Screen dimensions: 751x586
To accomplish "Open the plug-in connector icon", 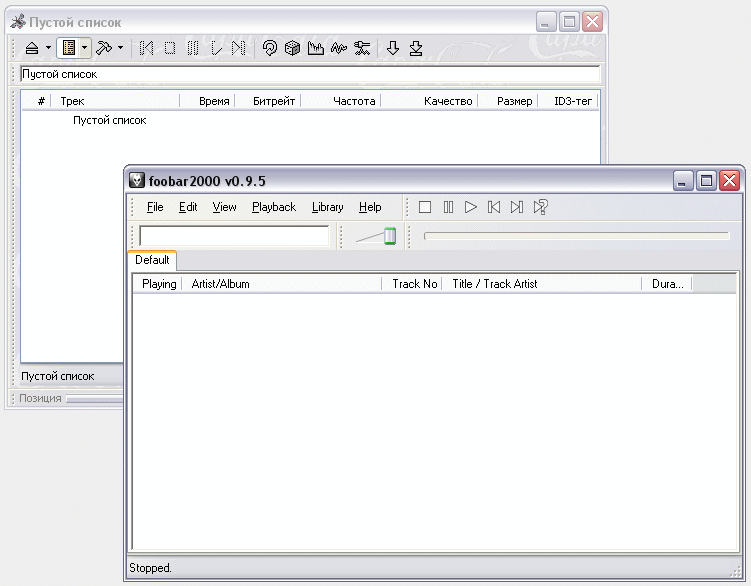I will tap(362, 48).
